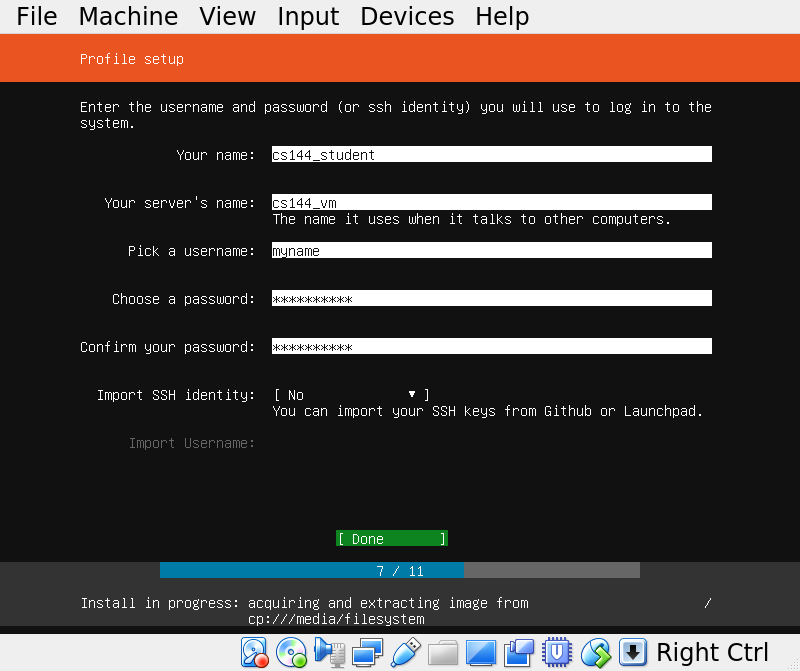This screenshot has width=800, height=671.
Task: Select the Confirm your password field
Action: [x=491, y=347]
